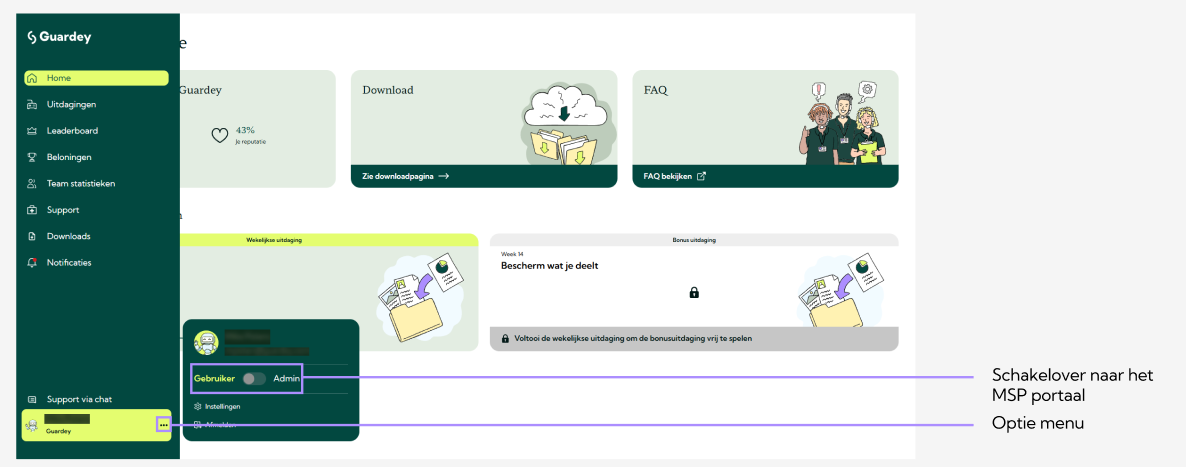Click the Support medkit icon
1186x467 pixels.
[32, 210]
